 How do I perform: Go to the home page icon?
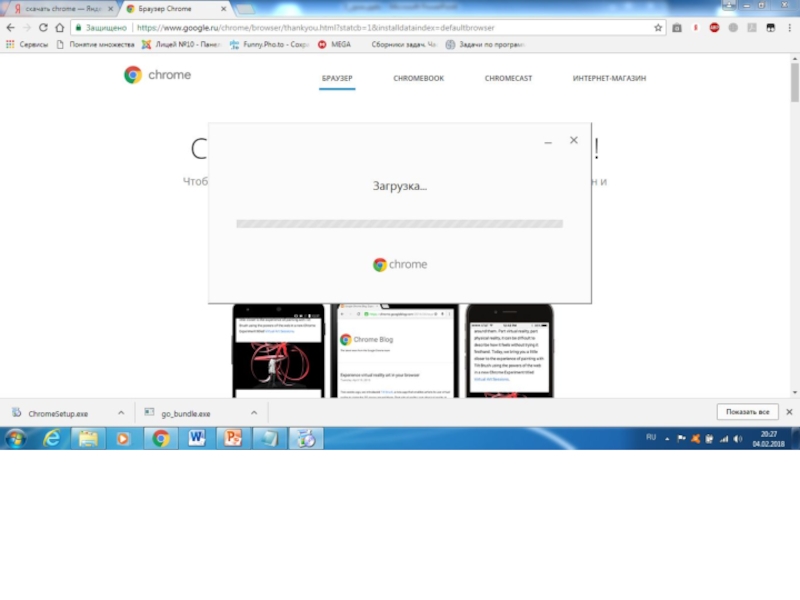coord(59,28)
